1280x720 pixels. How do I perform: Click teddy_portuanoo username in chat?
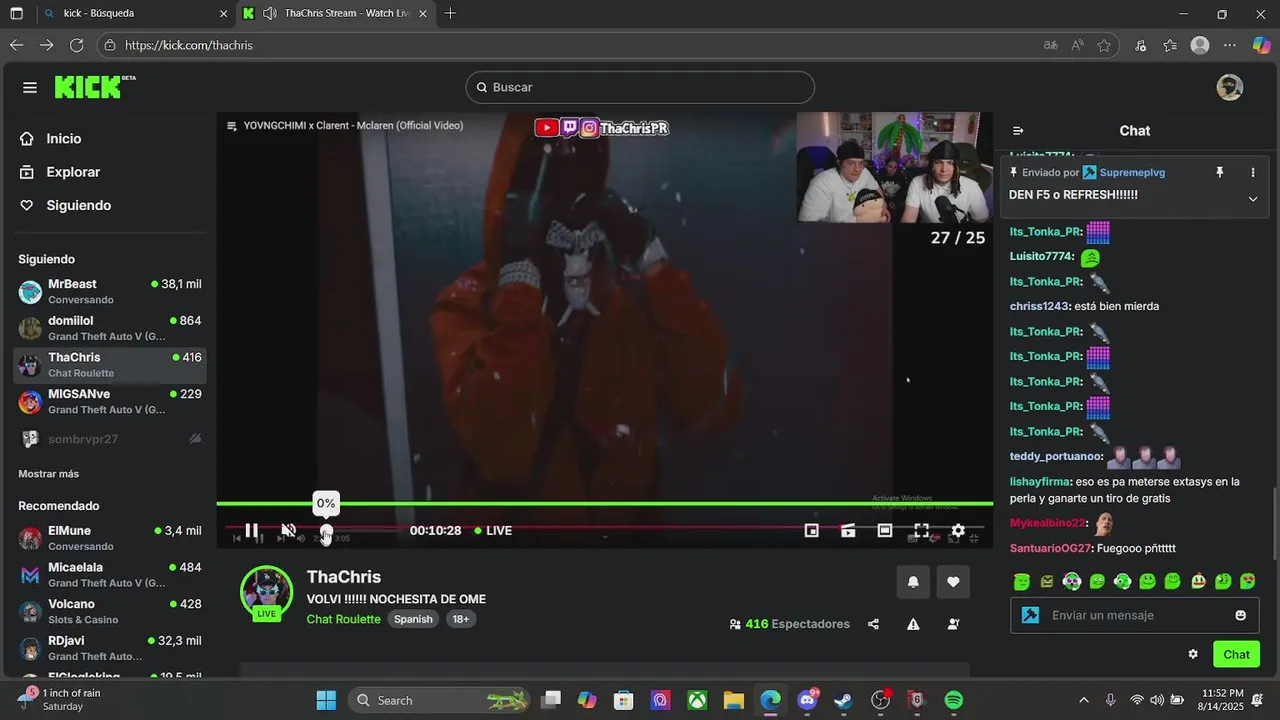pyautogui.click(x=1055, y=456)
